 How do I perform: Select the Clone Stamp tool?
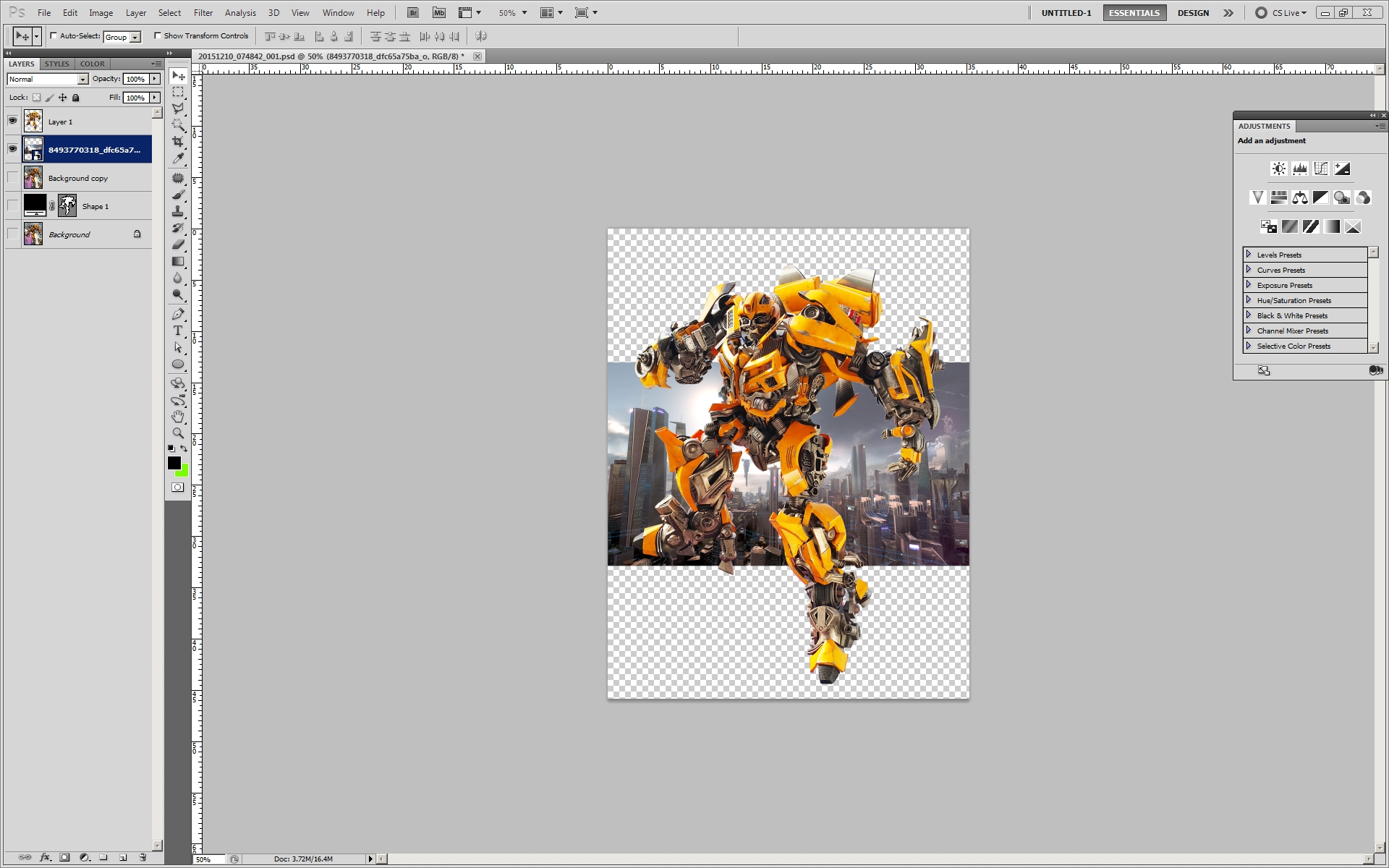(x=178, y=211)
